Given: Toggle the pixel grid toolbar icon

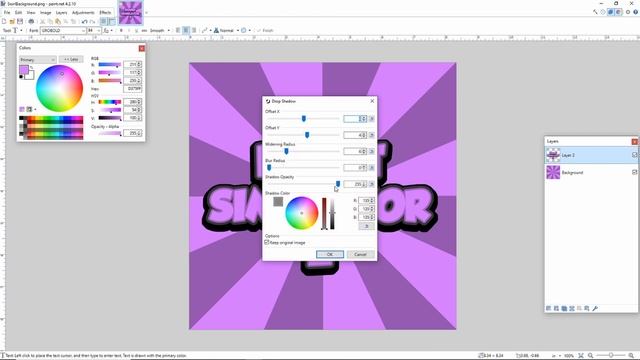Looking at the screenshot, I should (x=104, y=22).
